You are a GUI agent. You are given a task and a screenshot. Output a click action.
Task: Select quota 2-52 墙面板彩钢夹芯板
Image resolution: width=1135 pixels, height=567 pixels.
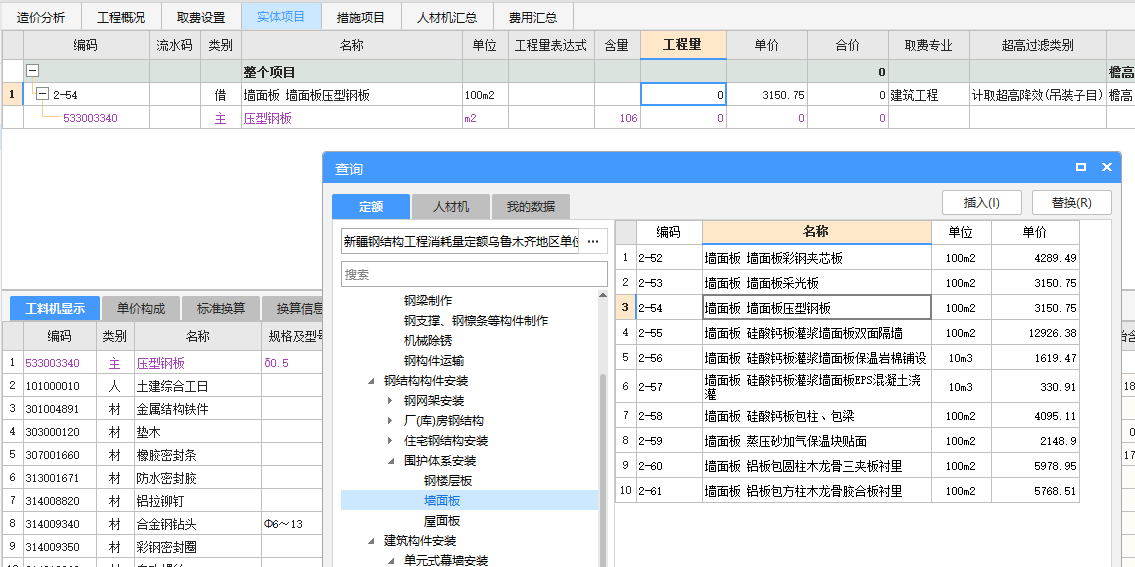[x=847, y=258]
